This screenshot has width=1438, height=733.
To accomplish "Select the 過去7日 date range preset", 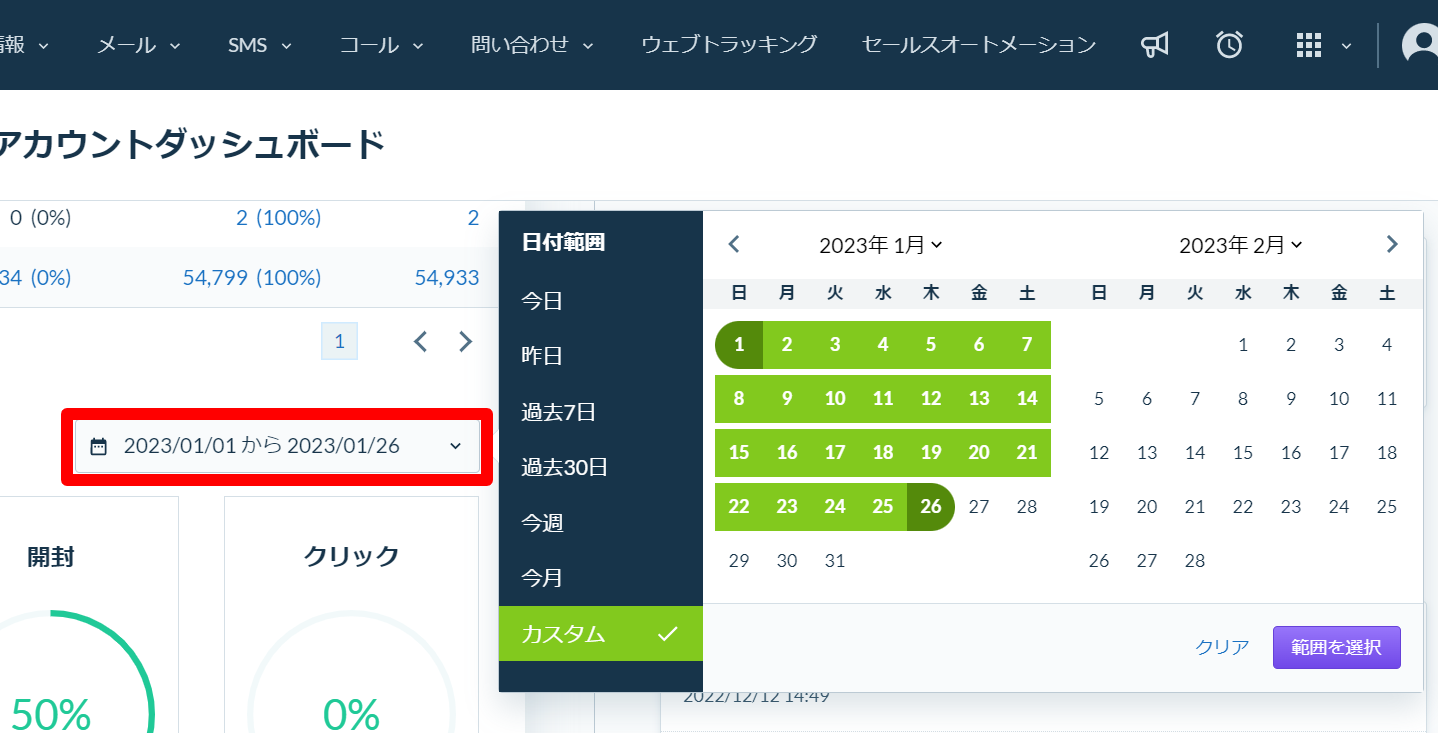I will tap(601, 411).
